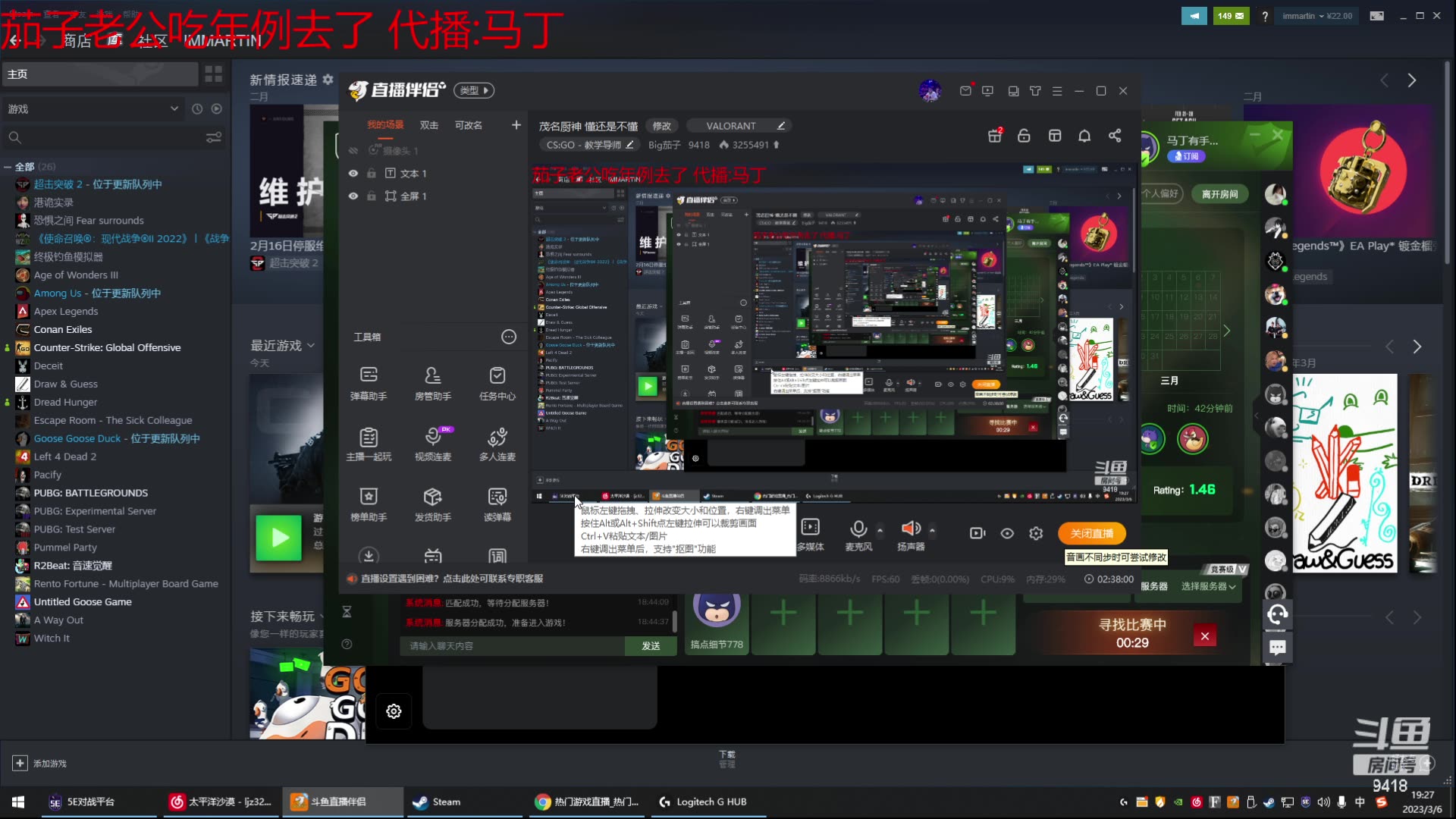Open the 任务中心 task center
This screenshot has height=819, width=1456.
[x=497, y=383]
